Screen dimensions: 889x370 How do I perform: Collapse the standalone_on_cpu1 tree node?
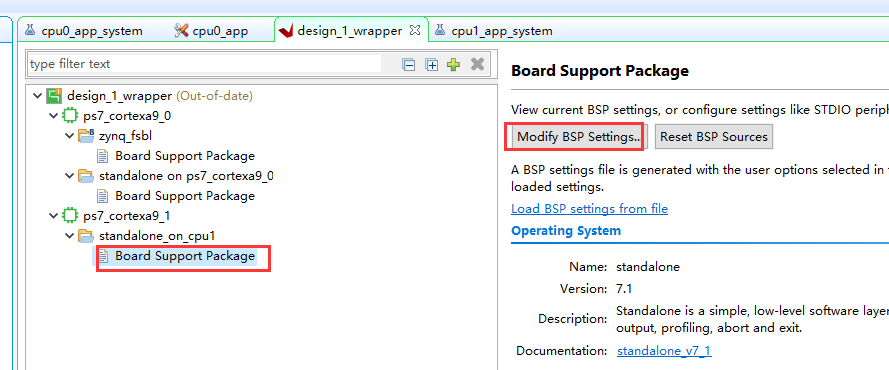coord(70,236)
